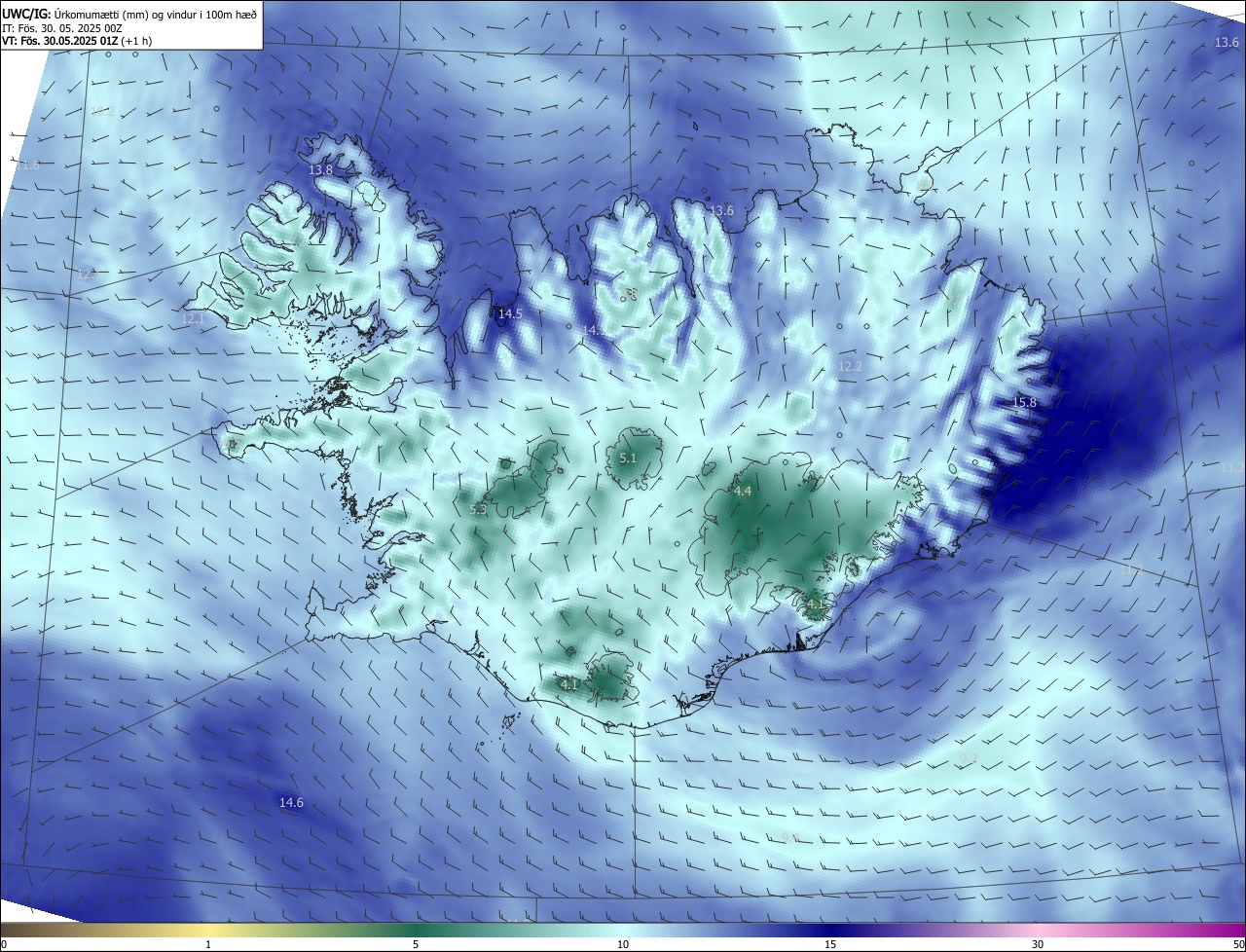The image size is (1246, 952).
Task: Click the colorbar tick label 1
Action: [x=208, y=944]
